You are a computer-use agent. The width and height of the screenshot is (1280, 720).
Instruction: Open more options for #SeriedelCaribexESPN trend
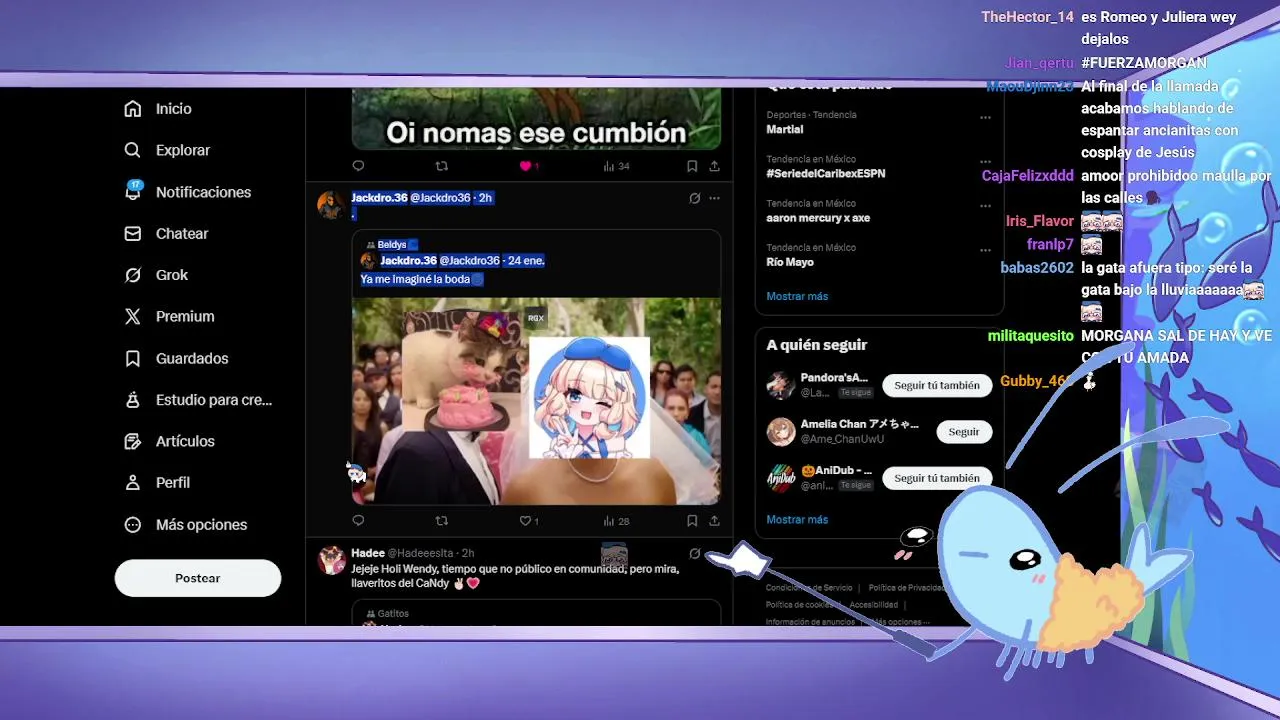coord(985,161)
